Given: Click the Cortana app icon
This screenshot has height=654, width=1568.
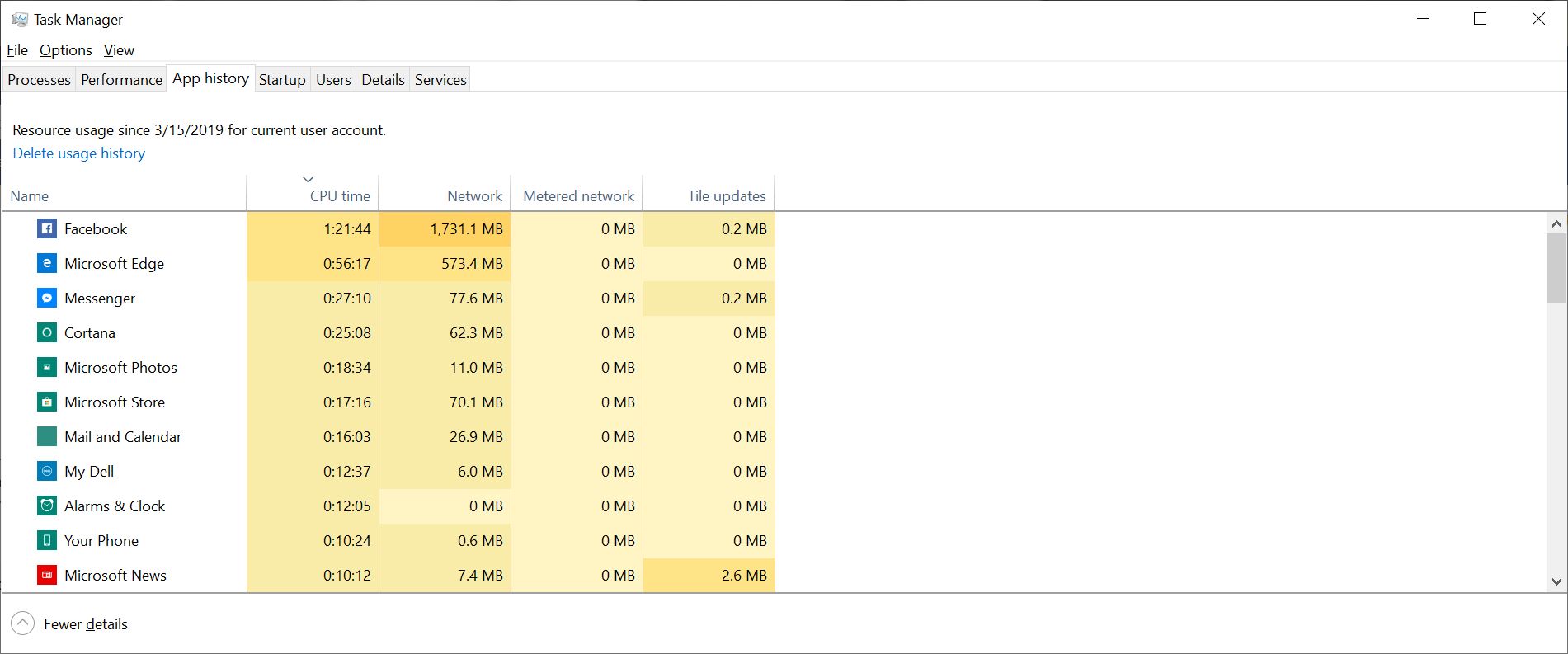Looking at the screenshot, I should [x=47, y=332].
